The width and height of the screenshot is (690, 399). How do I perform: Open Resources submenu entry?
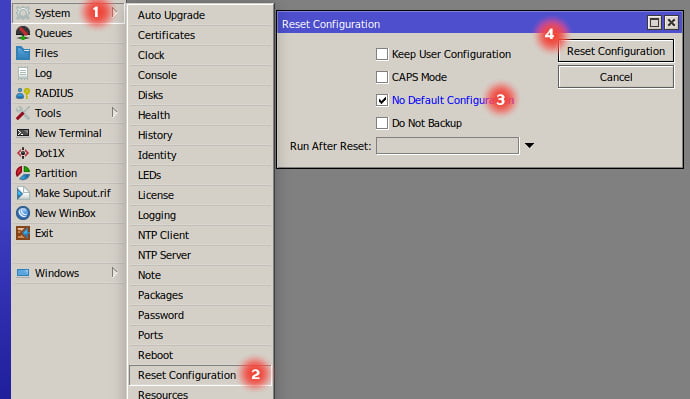[x=201, y=393]
